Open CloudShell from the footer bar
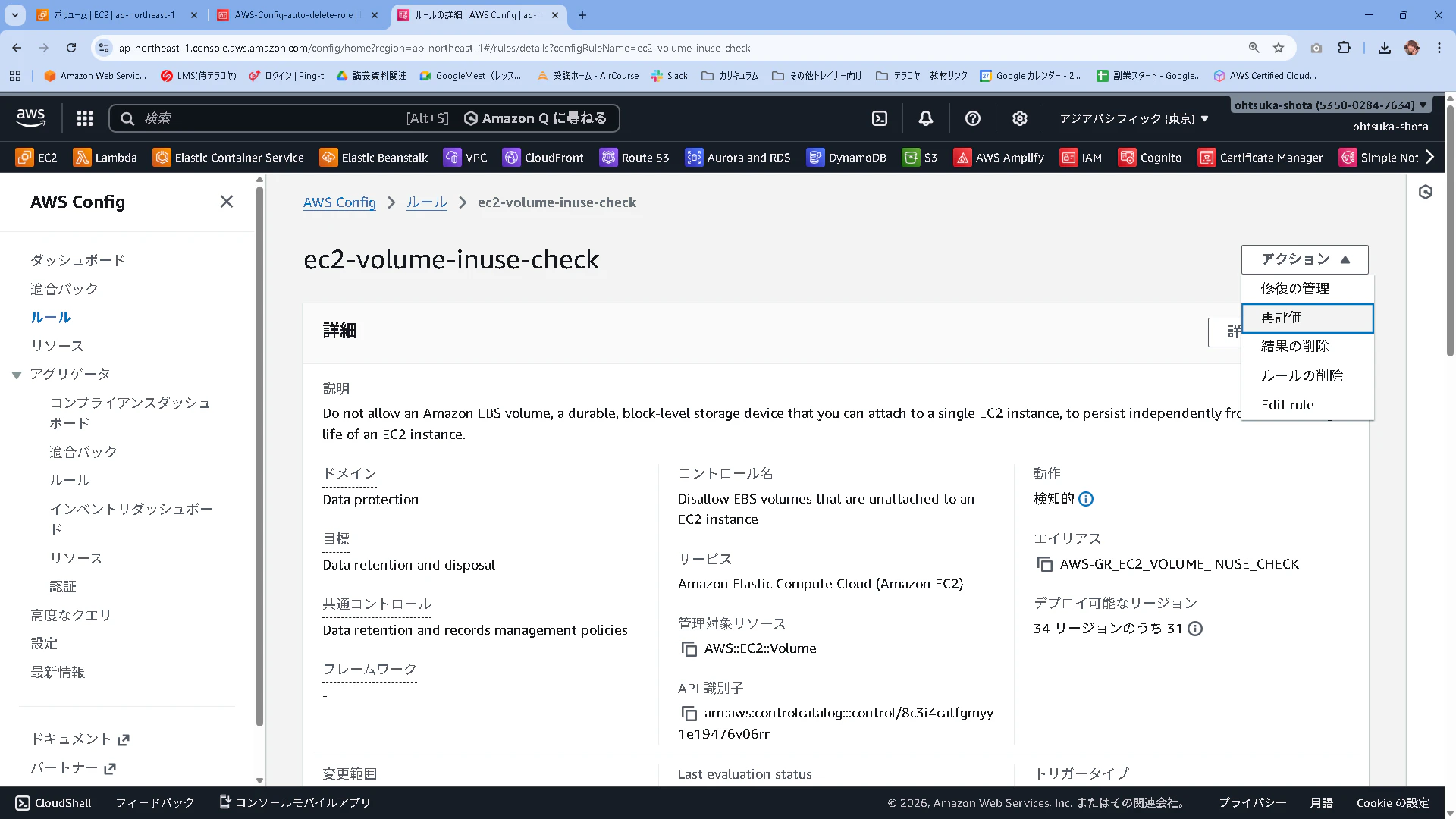Image resolution: width=1456 pixels, height=819 pixels. (53, 803)
